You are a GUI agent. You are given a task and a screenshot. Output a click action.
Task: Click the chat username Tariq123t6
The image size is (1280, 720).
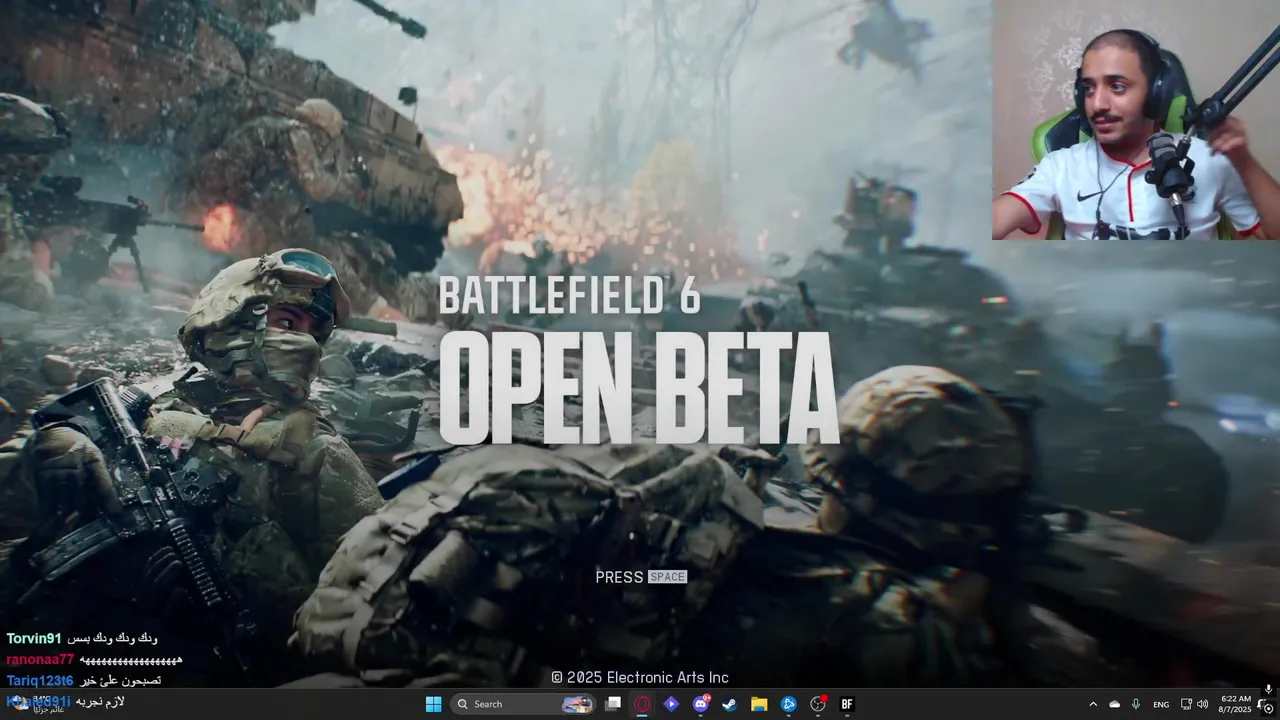pyautogui.click(x=40, y=680)
